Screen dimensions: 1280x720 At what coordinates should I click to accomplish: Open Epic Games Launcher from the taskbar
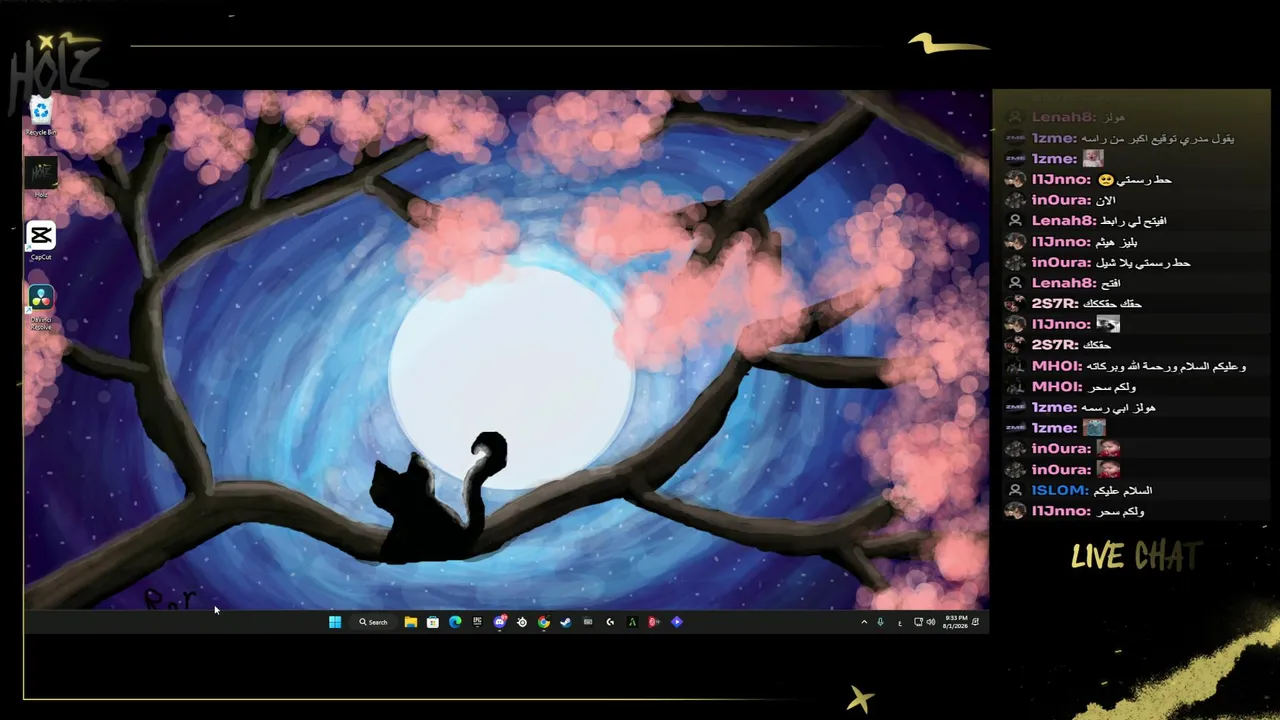tap(477, 622)
